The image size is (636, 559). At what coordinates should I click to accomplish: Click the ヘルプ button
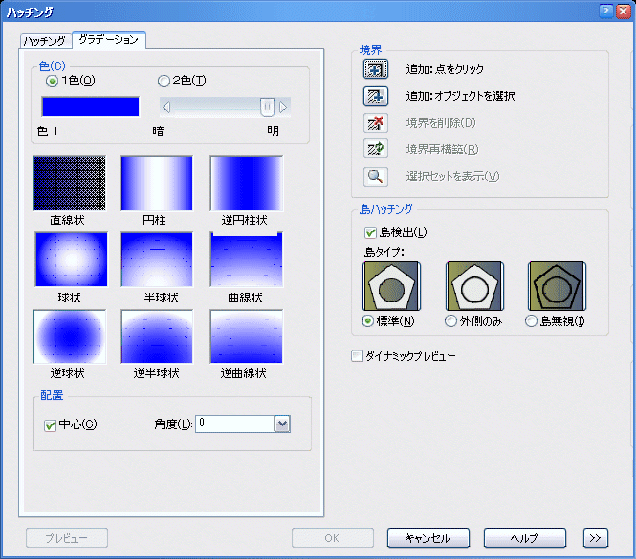(x=524, y=538)
